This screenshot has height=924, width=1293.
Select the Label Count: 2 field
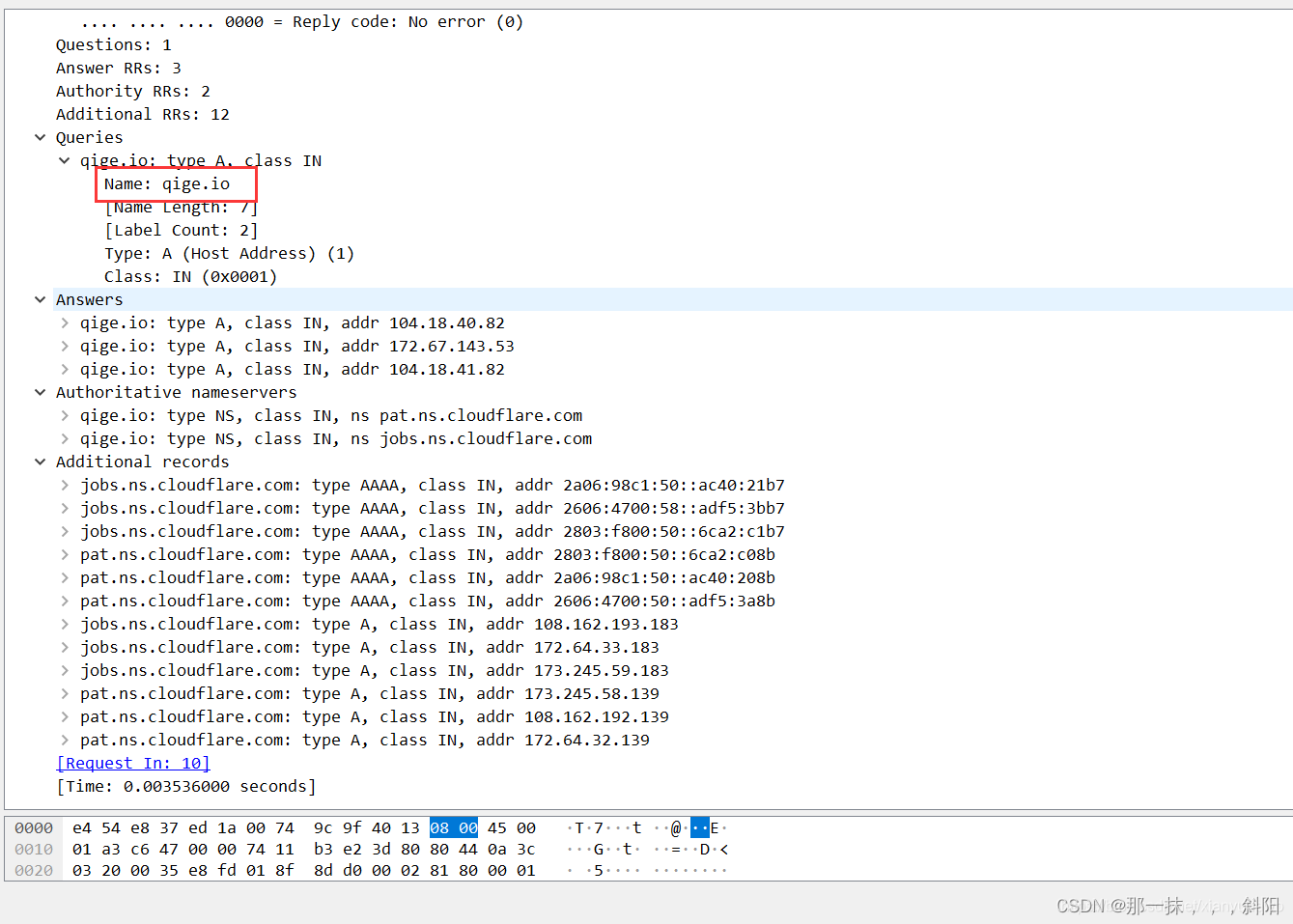coord(182,230)
